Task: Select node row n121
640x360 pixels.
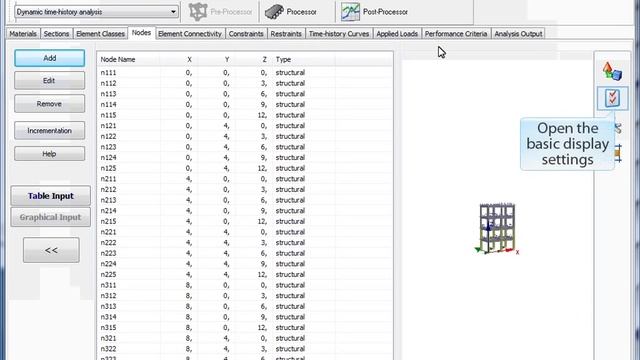Action: pyautogui.click(x=245, y=126)
